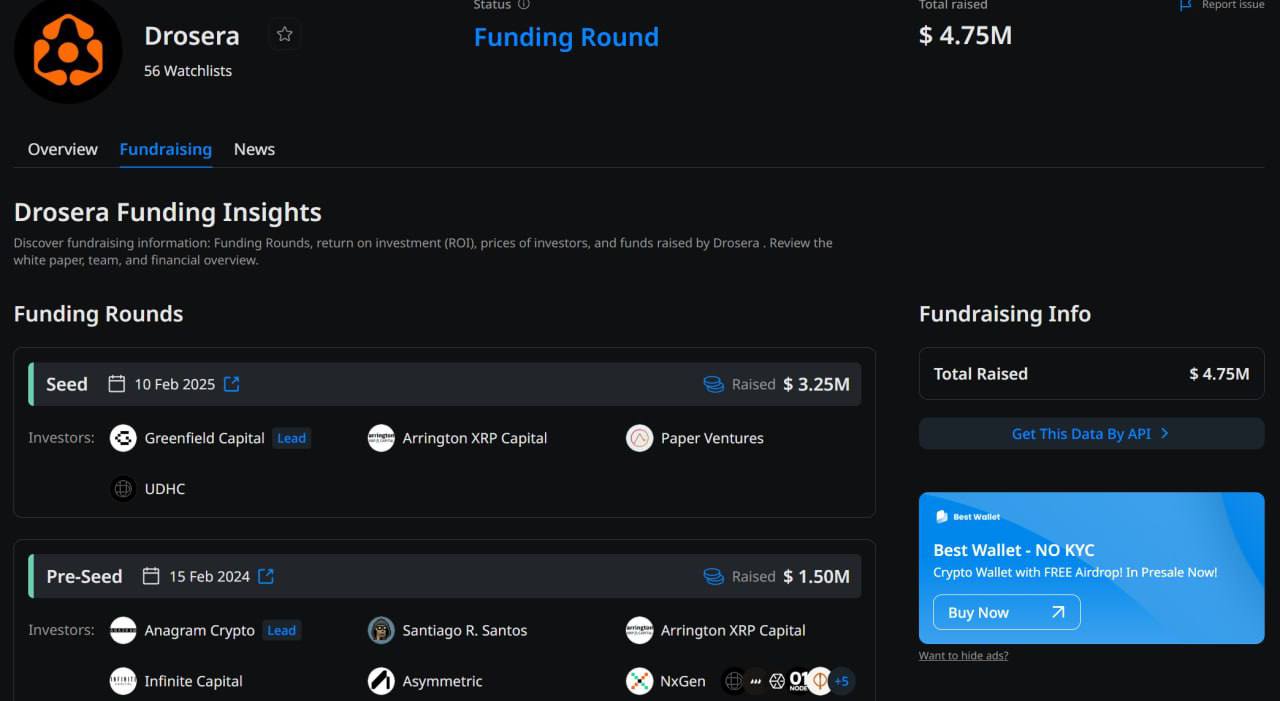Click Buy Now in Best Wallet ad
This screenshot has width=1280, height=701.
[x=1007, y=612]
